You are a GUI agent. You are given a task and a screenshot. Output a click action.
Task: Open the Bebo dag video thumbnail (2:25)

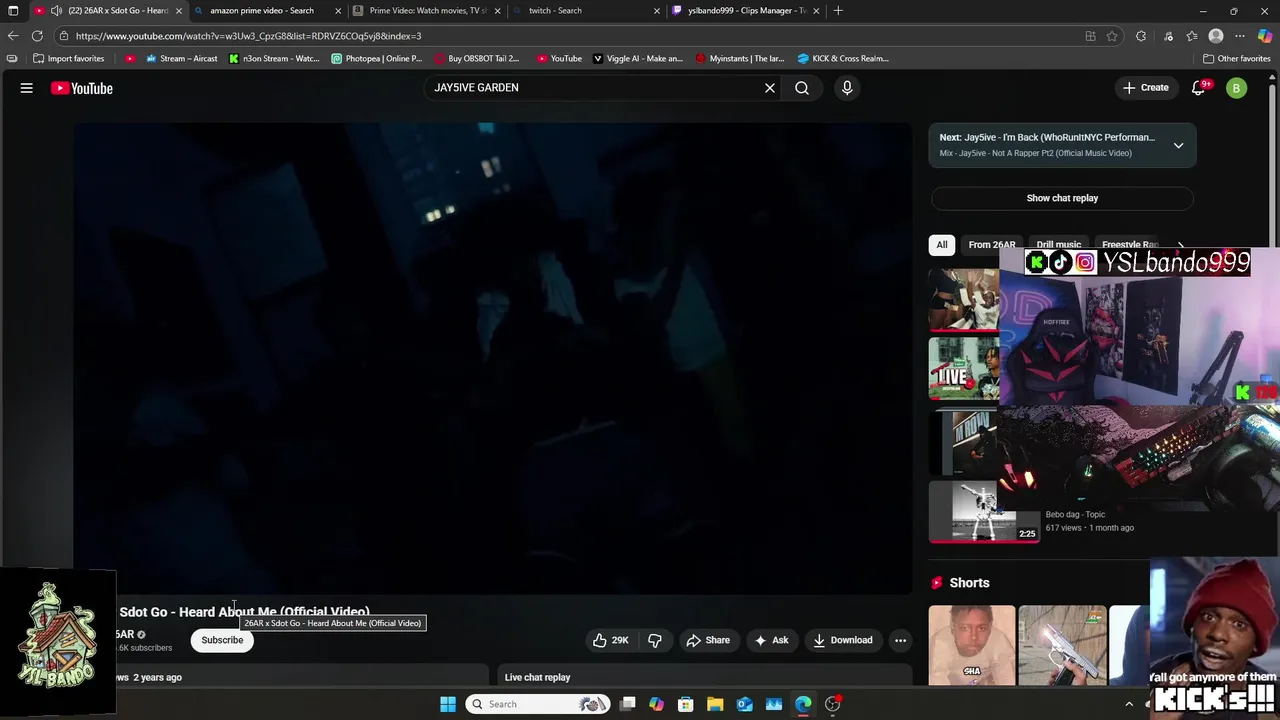(984, 511)
